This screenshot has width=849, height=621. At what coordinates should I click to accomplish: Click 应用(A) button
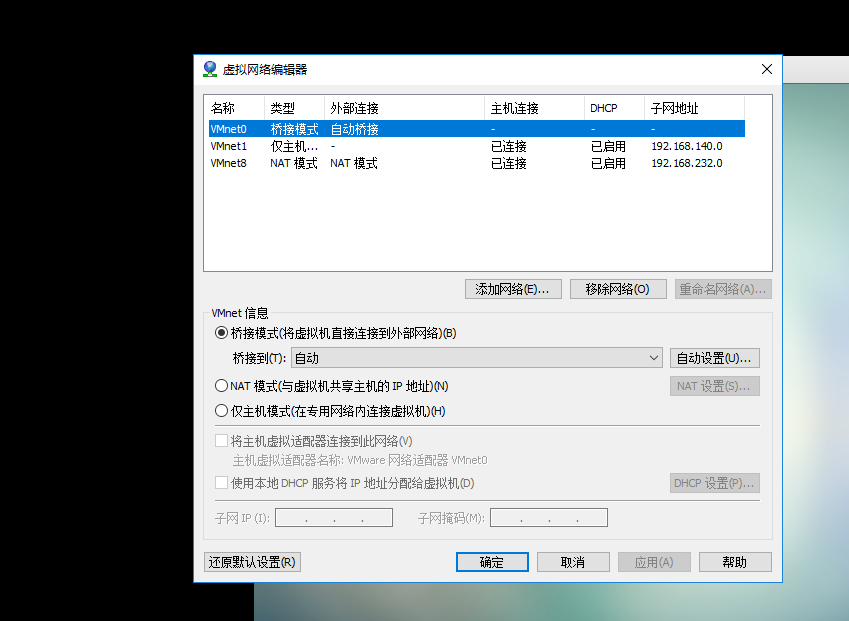654,562
